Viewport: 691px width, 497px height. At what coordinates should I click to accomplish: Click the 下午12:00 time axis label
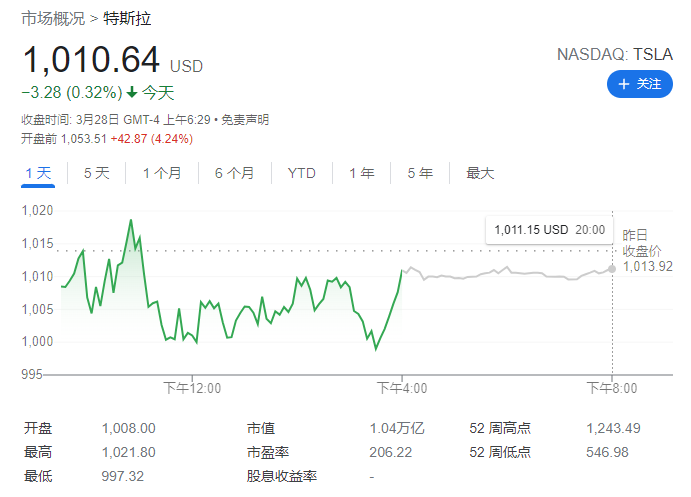192,387
